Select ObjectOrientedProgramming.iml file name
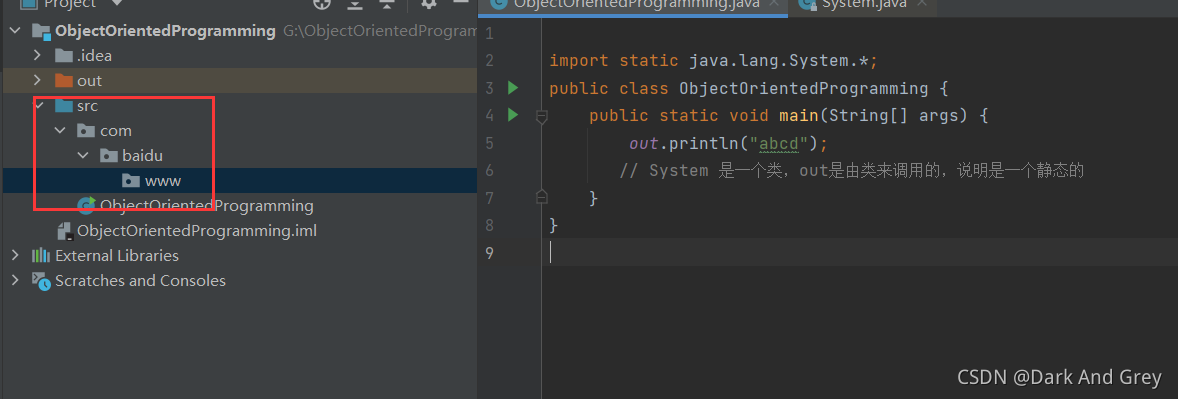This screenshot has height=399, width=1178. pyautogui.click(x=197, y=231)
